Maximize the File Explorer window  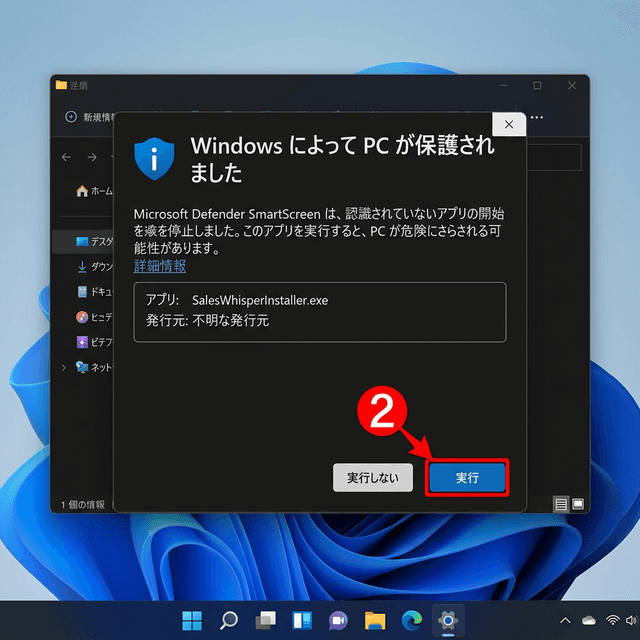point(537,85)
